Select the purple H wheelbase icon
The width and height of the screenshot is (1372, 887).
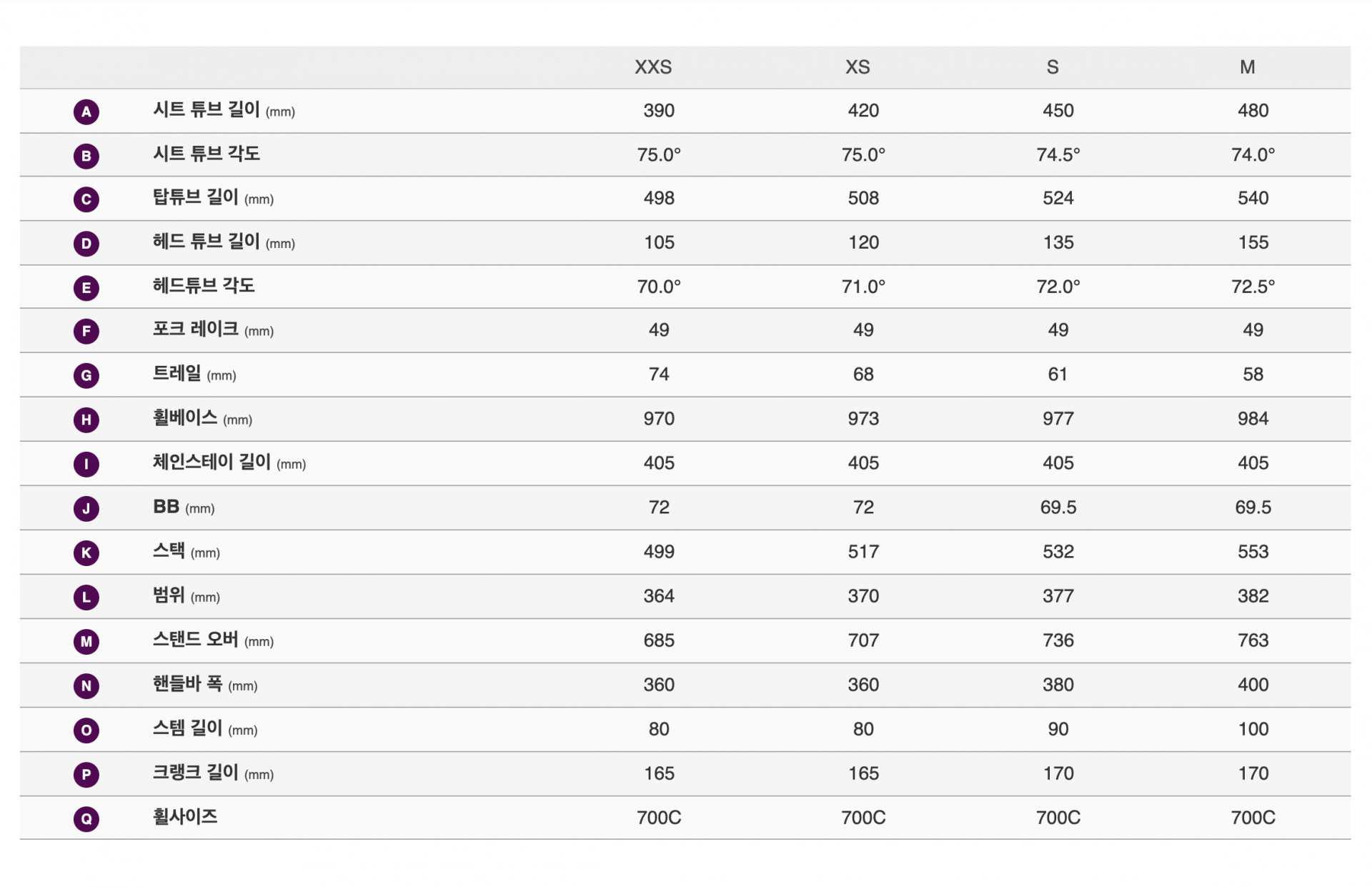coord(86,420)
